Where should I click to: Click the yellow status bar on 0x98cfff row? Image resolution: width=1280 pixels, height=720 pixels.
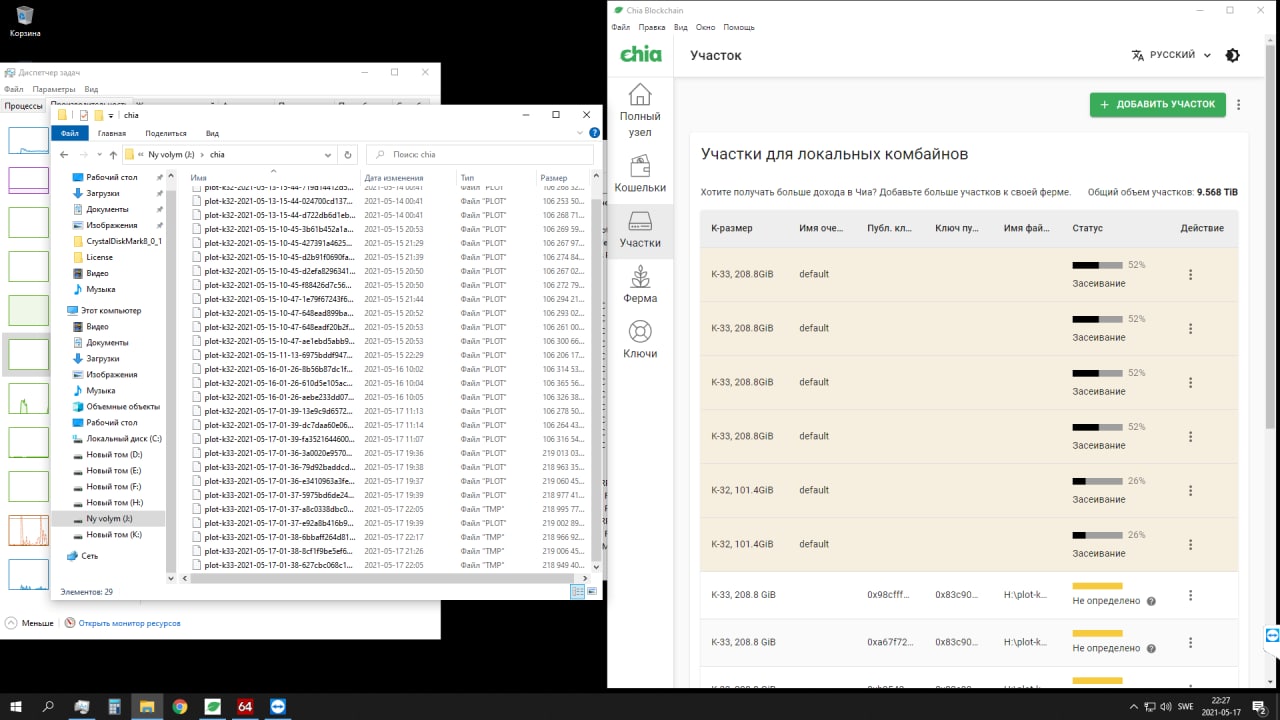coord(1097,586)
